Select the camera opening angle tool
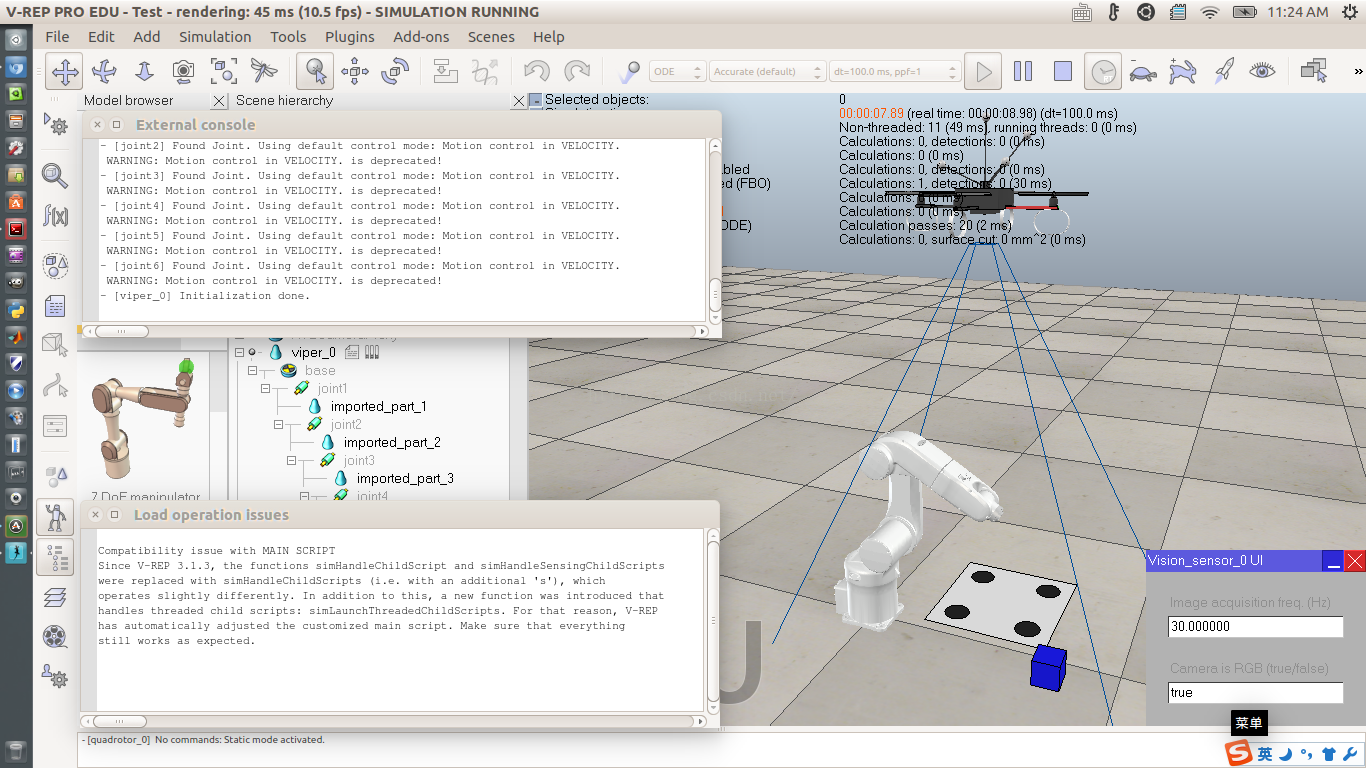Viewport: 1366px width, 768px height. pos(183,71)
